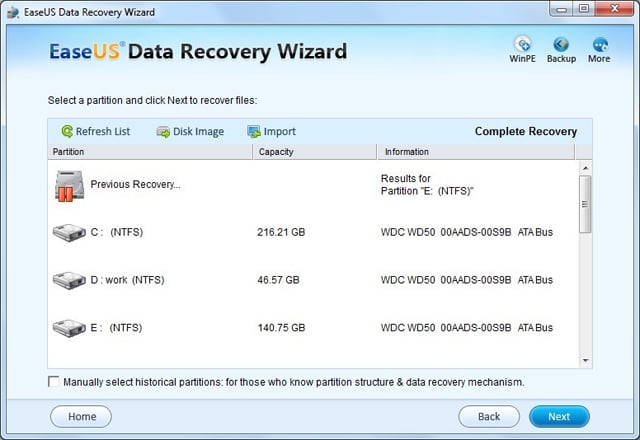640x440 pixels.
Task: Click WDC WD50 info in D: work row
Action: point(467,280)
